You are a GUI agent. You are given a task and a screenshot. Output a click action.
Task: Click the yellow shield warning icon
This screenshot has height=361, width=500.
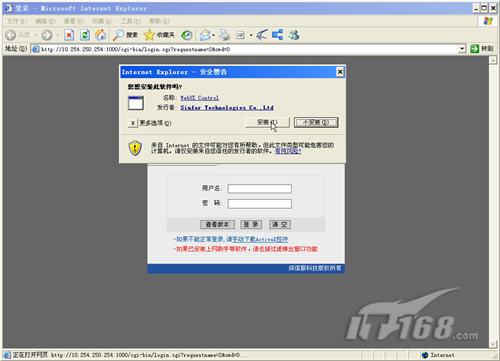point(135,148)
